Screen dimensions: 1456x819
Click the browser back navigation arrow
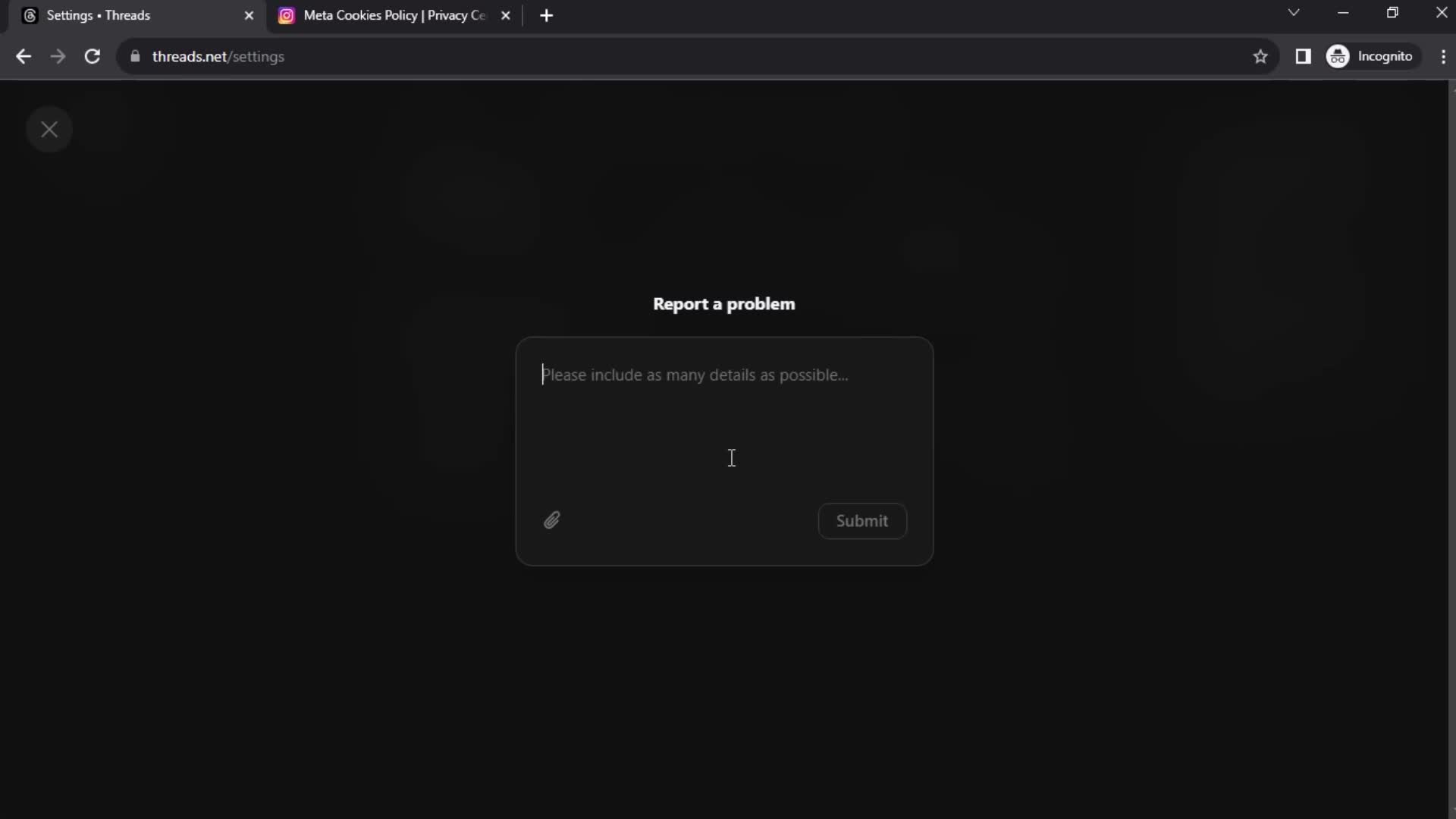[x=24, y=56]
